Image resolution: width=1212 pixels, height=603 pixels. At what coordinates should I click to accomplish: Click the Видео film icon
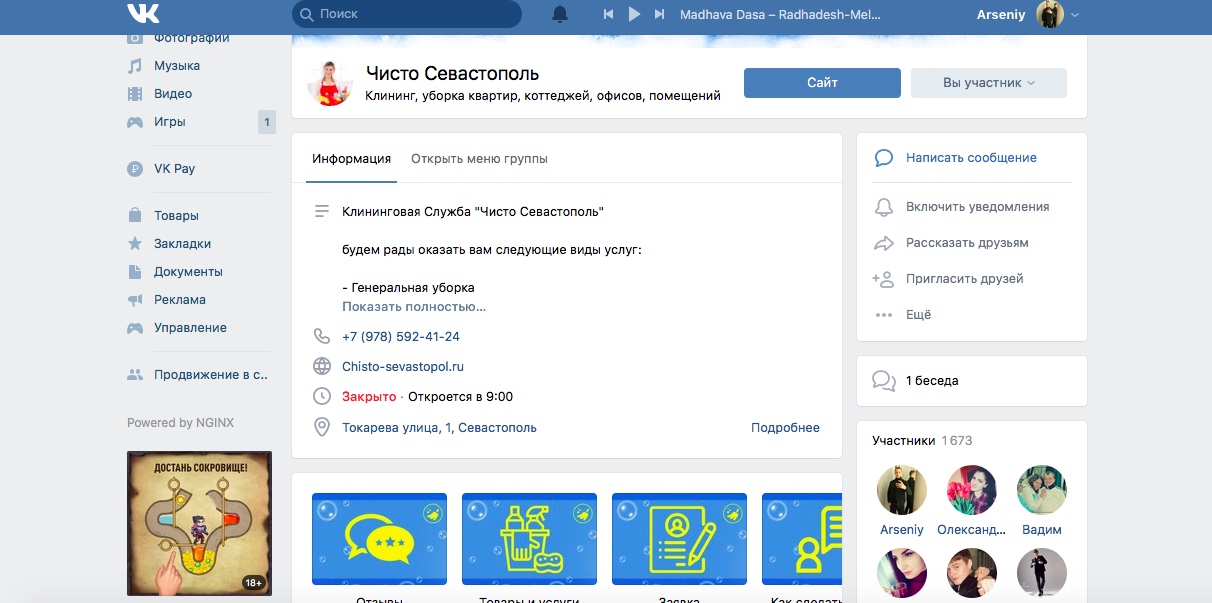click(x=135, y=94)
